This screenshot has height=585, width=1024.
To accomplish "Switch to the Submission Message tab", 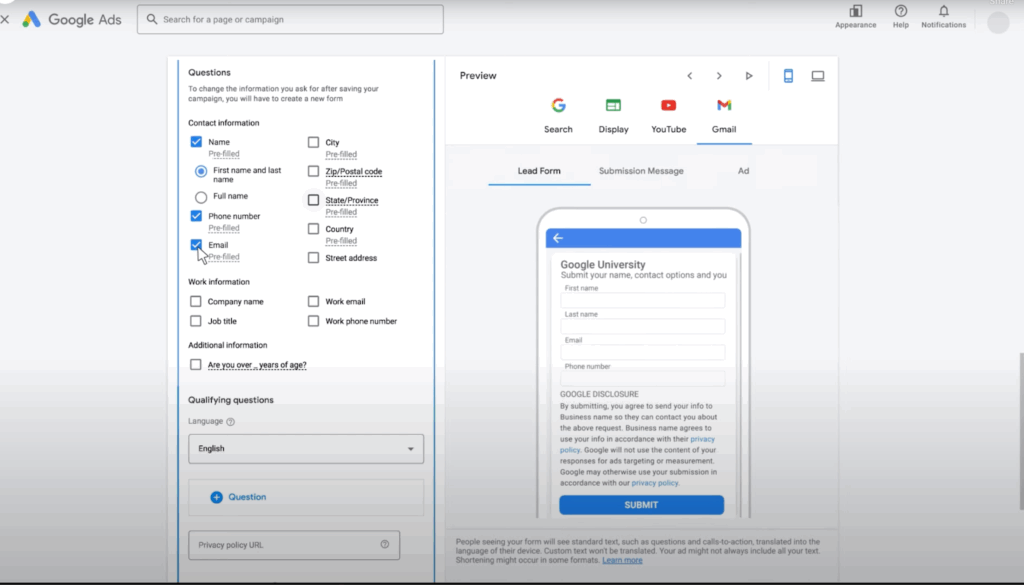I will [641, 171].
